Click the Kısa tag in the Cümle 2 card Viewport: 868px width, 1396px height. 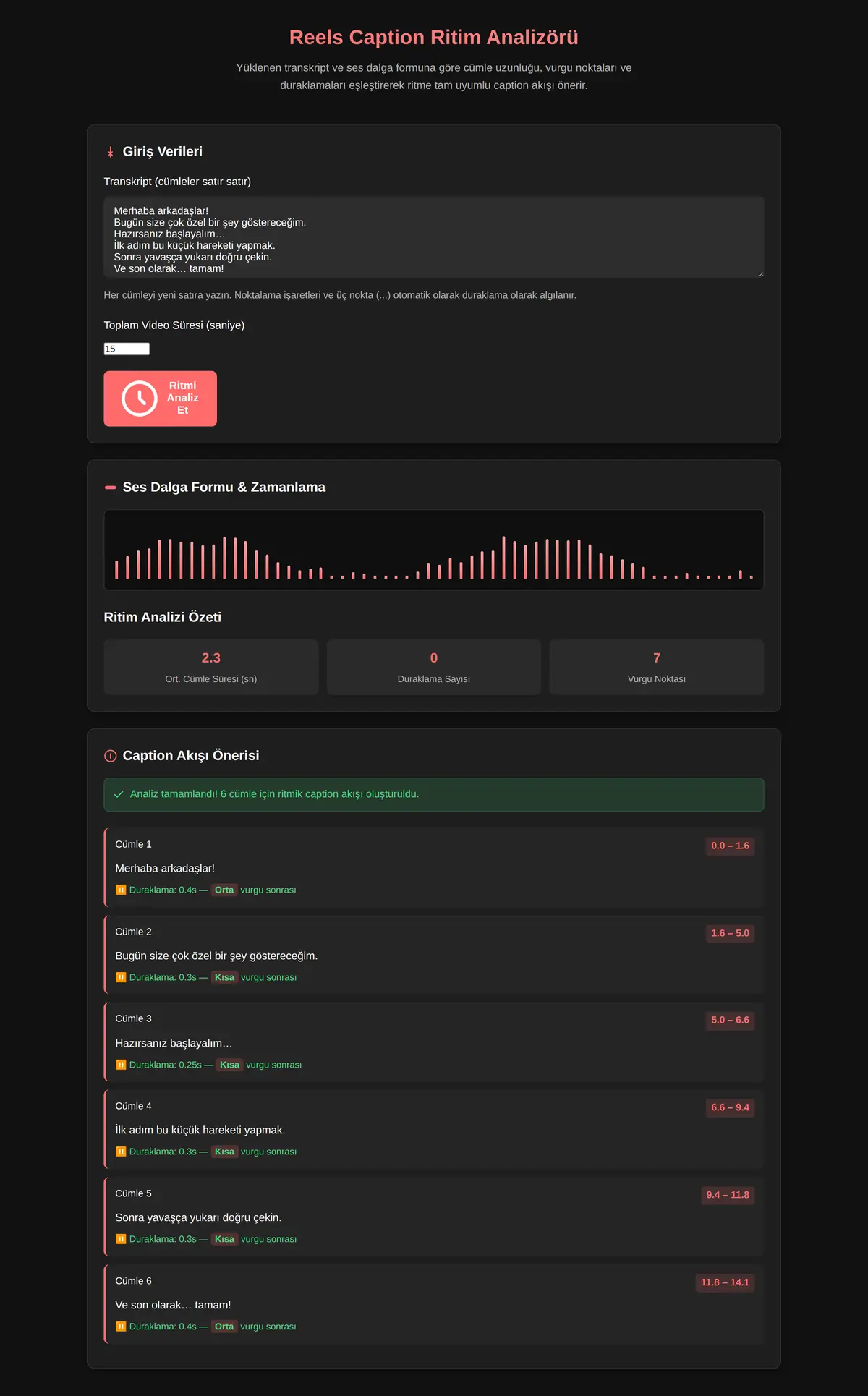[224, 977]
